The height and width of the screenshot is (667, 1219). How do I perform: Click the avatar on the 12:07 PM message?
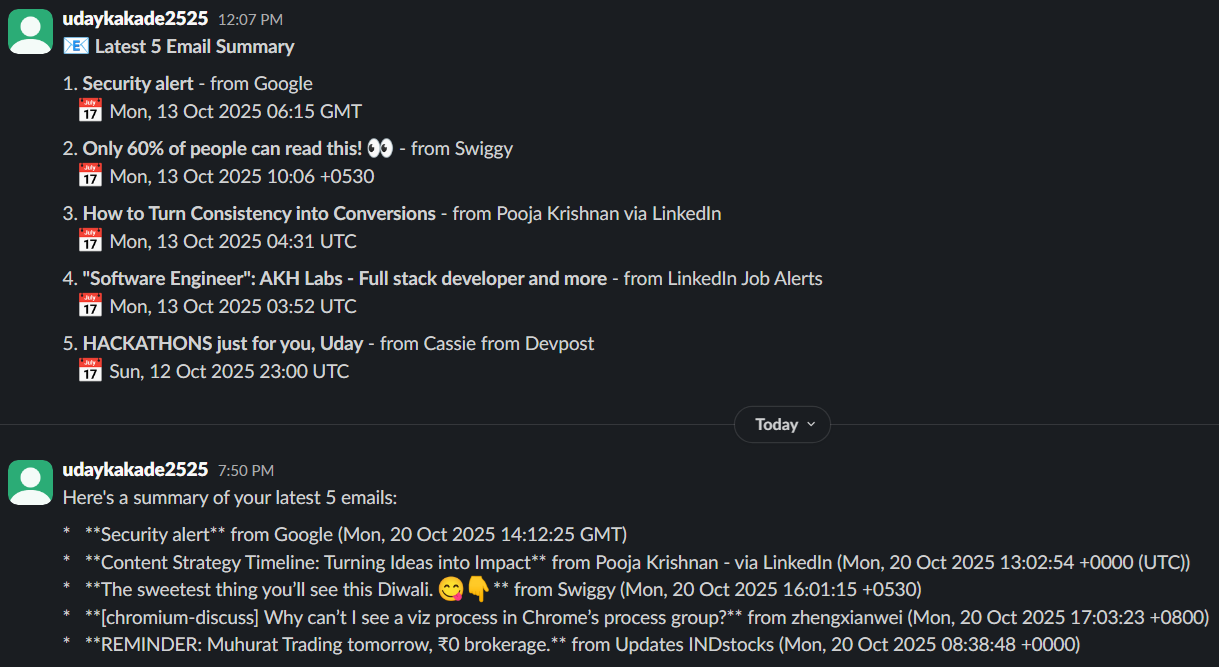30,32
